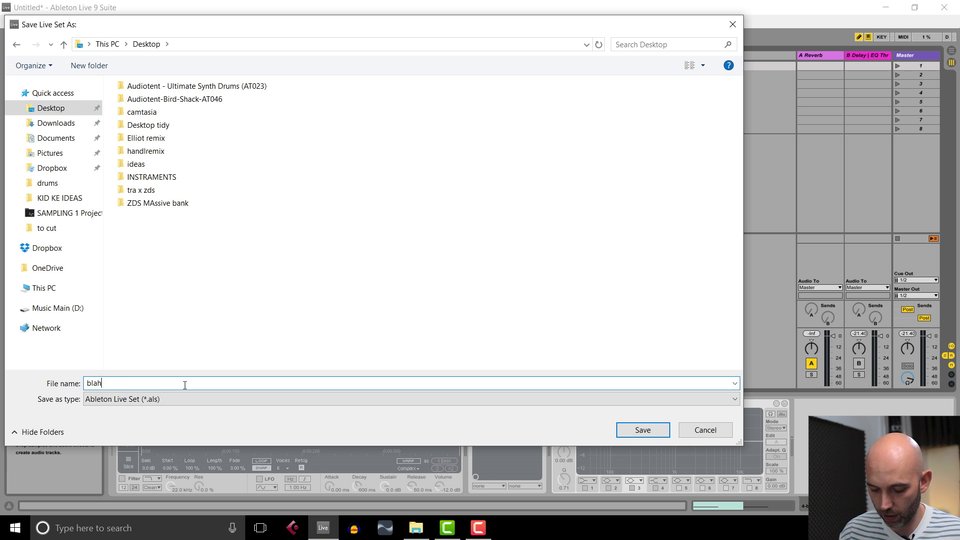
Task: Refresh the Desktop folder listing
Action: pyautogui.click(x=599, y=45)
